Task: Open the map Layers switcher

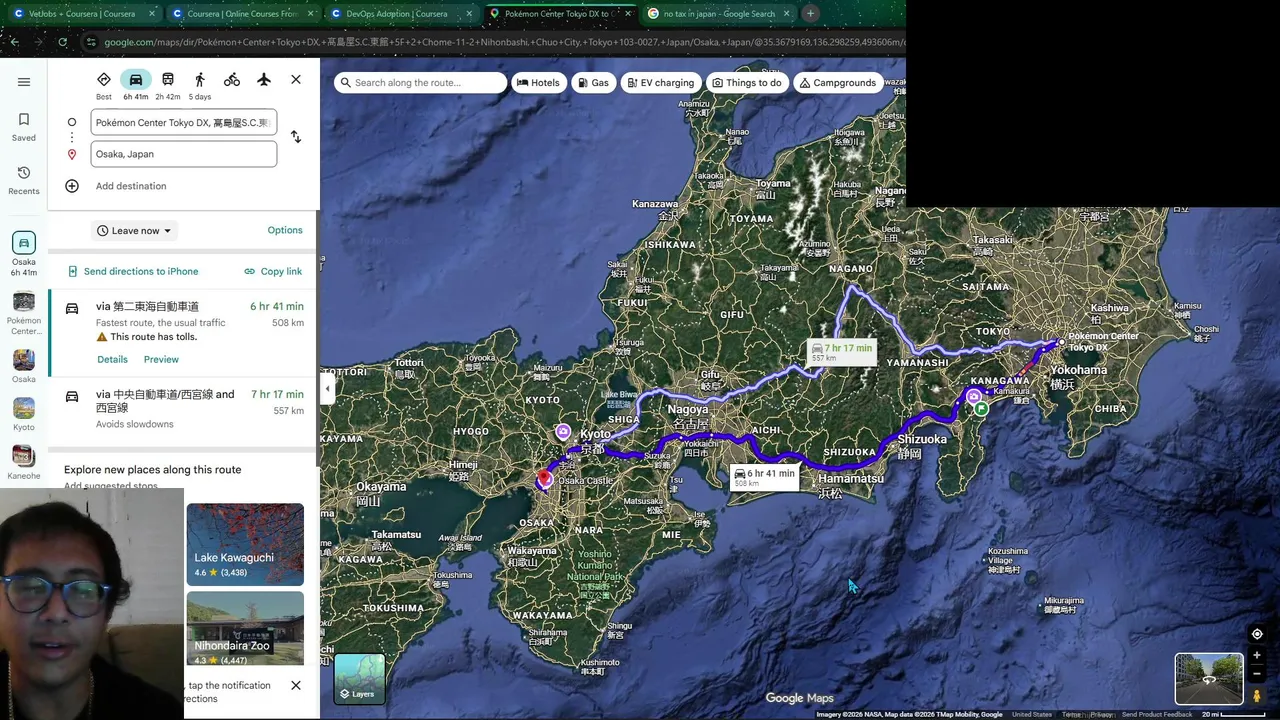Action: (359, 679)
